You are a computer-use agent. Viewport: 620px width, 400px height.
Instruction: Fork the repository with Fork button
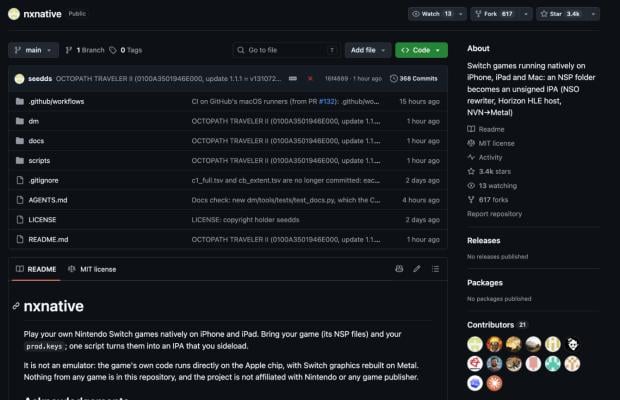tap(494, 14)
